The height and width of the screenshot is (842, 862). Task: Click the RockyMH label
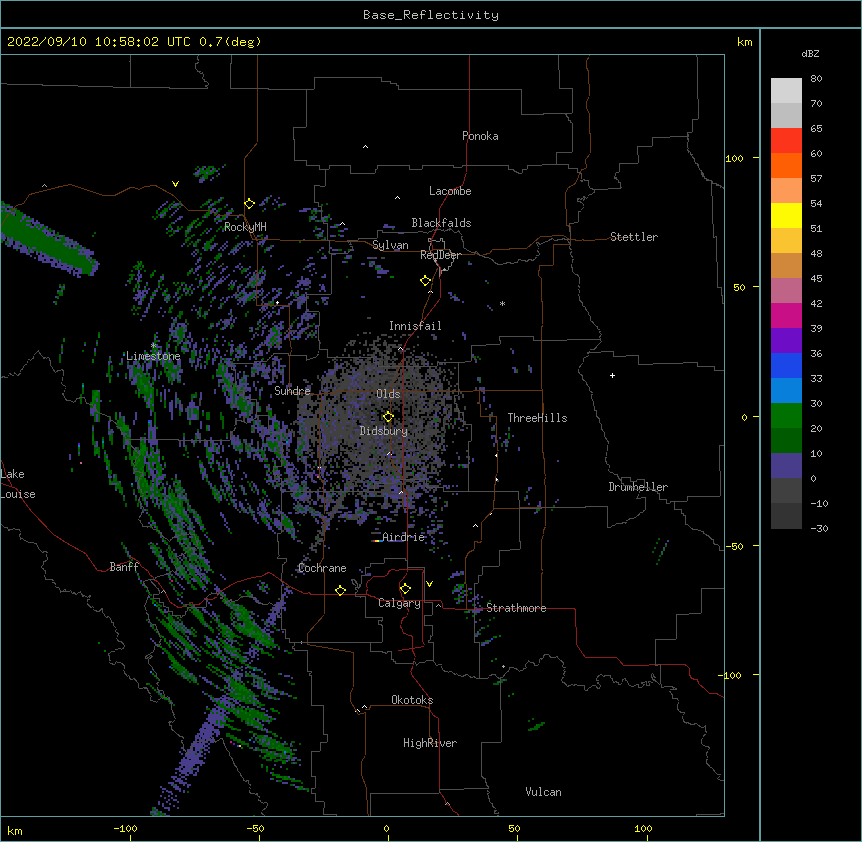point(245,227)
